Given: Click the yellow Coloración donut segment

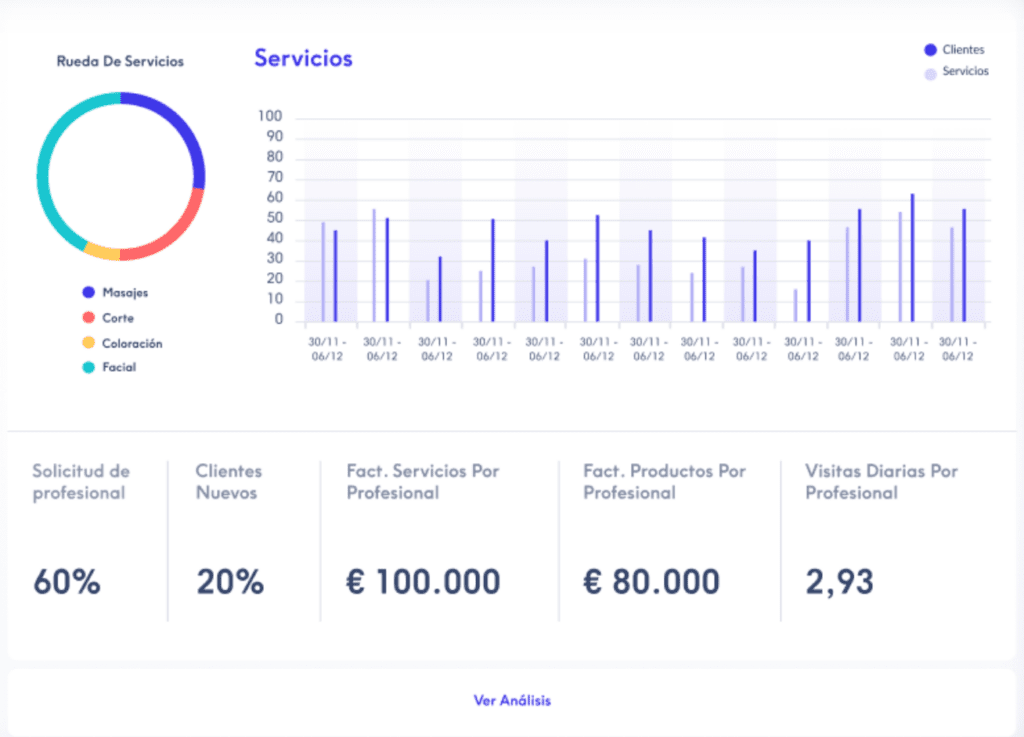Looking at the screenshot, I should 103,252.
